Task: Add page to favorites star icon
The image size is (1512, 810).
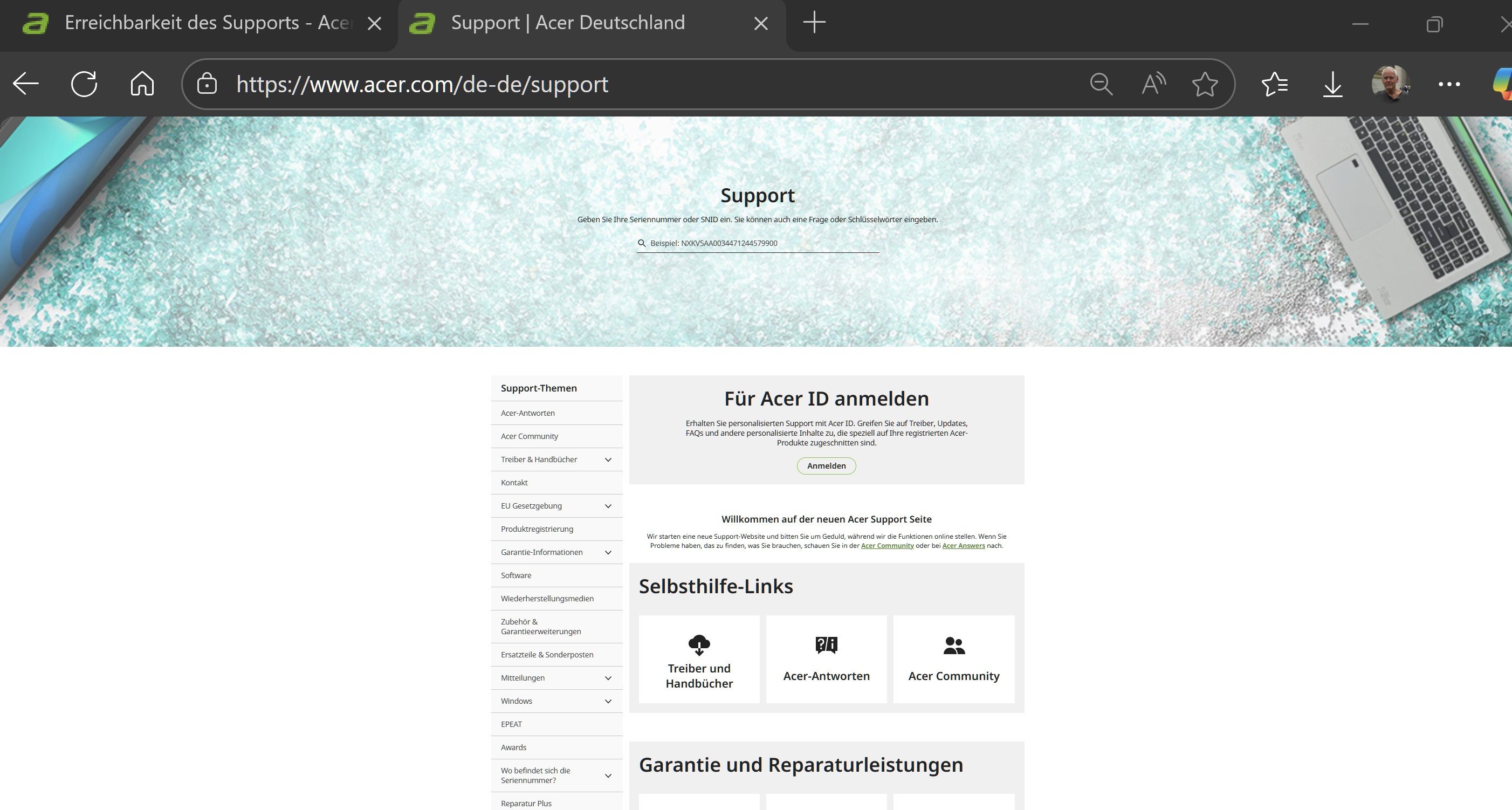Action: click(1205, 84)
